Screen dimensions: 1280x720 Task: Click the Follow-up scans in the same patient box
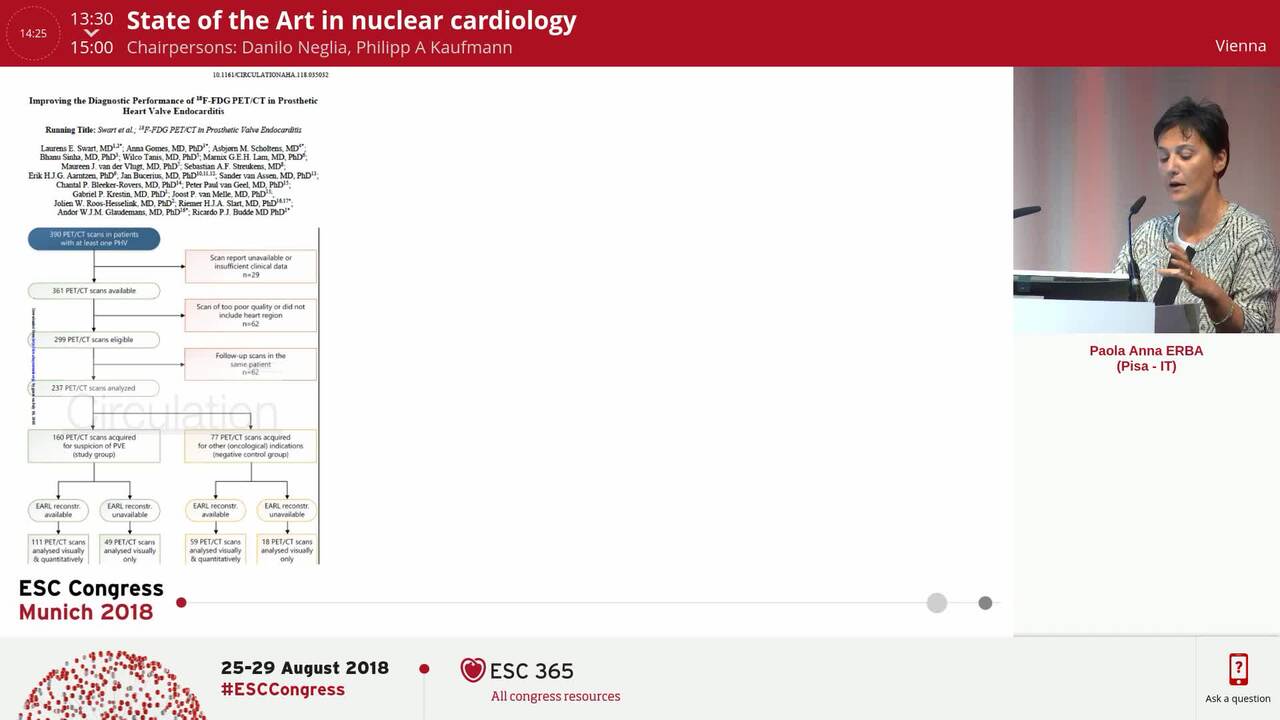coord(251,364)
